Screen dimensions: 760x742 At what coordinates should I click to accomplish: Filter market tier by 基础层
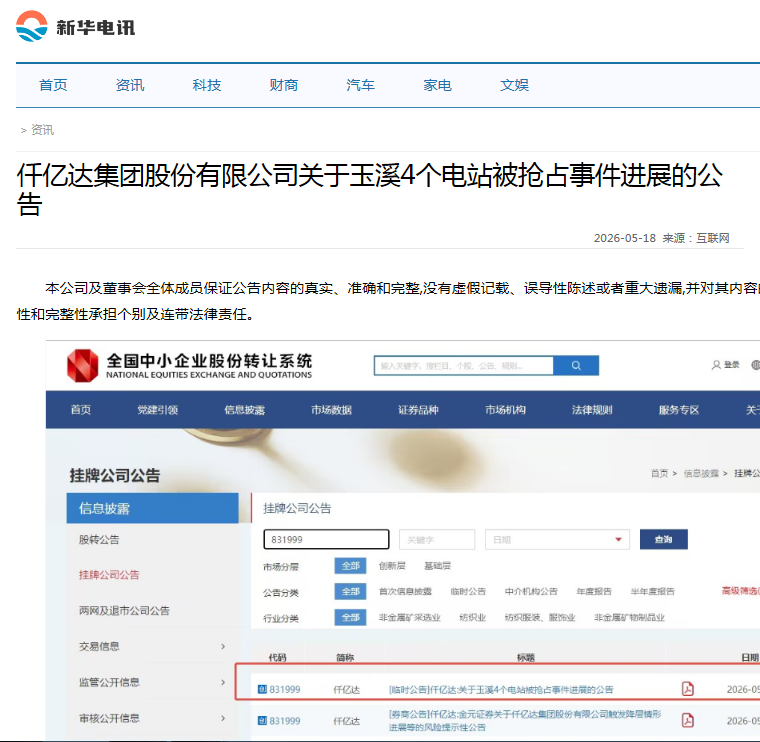point(437,566)
